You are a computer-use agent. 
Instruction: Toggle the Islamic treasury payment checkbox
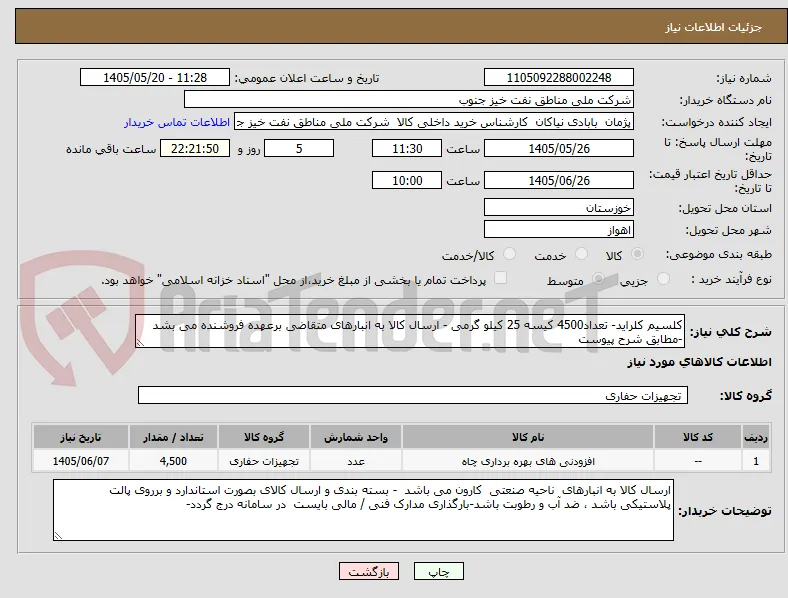coord(501,278)
